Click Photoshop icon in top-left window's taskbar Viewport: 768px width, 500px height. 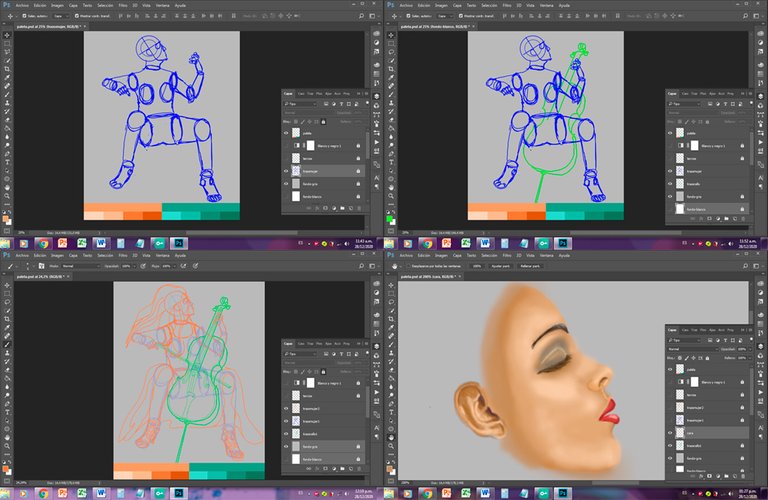(179, 243)
